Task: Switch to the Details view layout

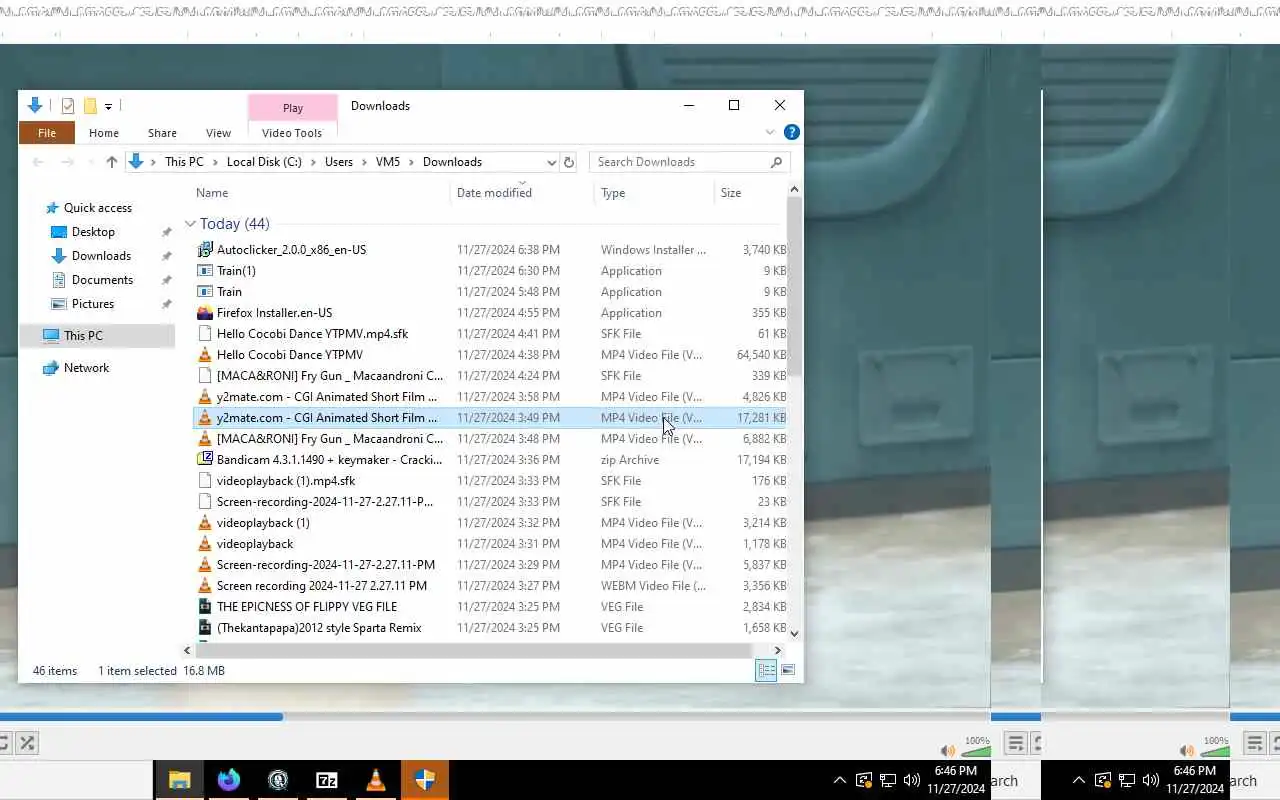Action: pyautogui.click(x=766, y=671)
